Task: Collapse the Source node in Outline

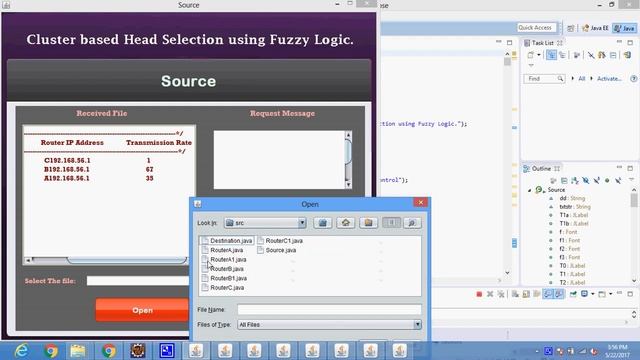Action: (x=530, y=190)
